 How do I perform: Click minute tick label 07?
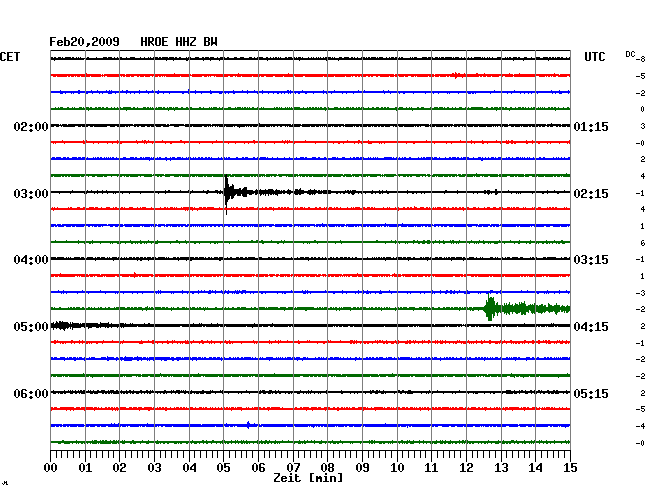point(293,468)
